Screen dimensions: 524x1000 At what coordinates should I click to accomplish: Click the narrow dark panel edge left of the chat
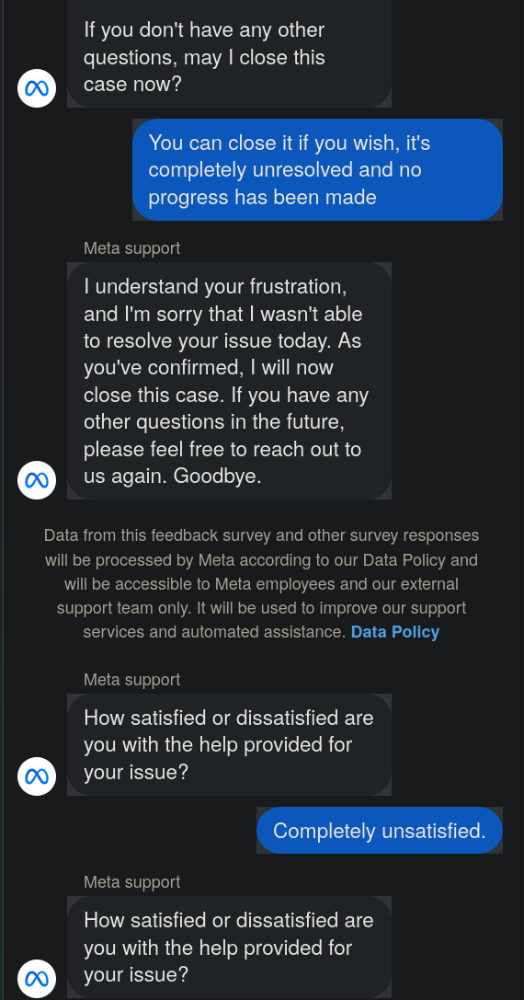[2, 500]
